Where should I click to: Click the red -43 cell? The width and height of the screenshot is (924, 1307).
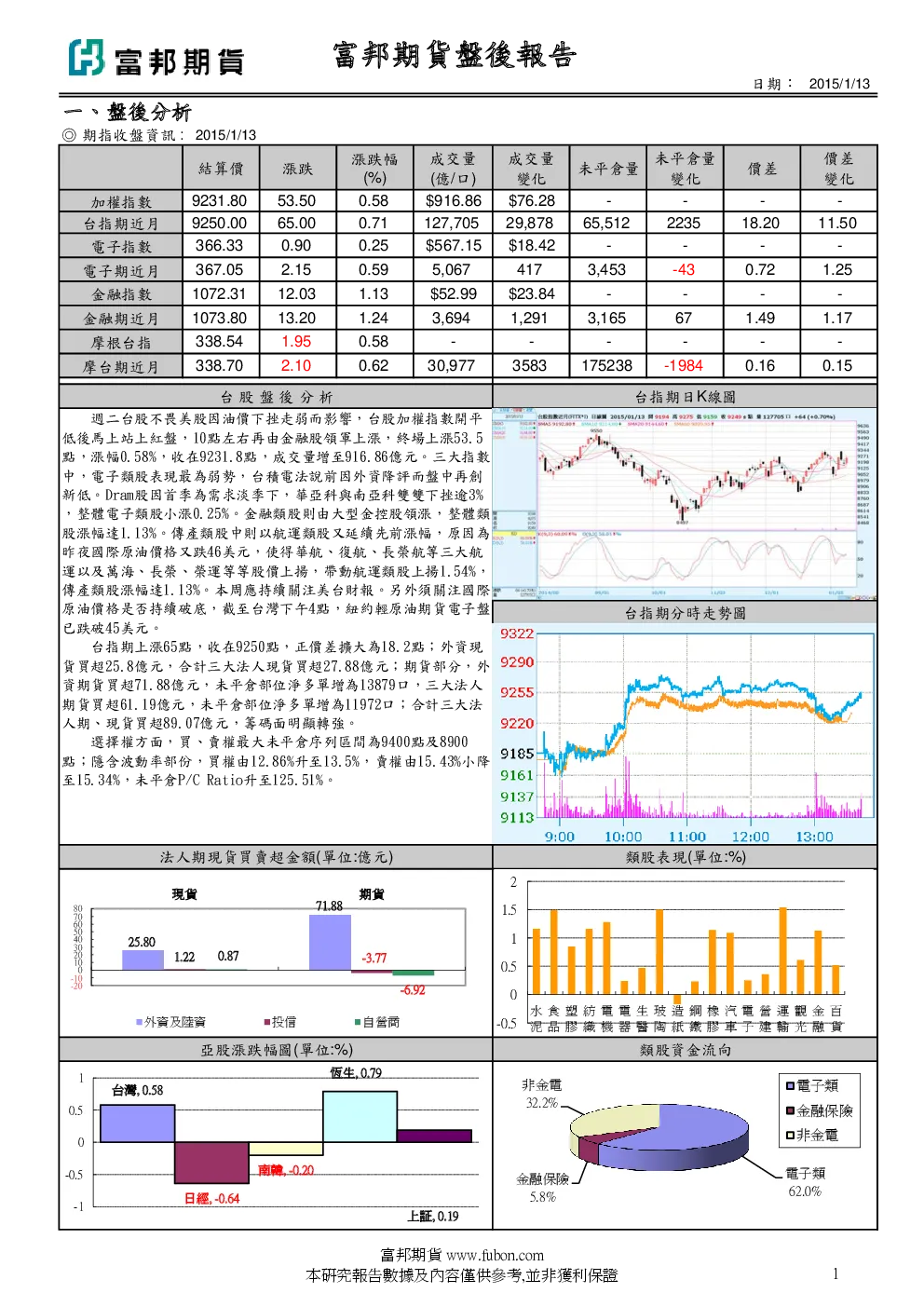click(x=684, y=269)
